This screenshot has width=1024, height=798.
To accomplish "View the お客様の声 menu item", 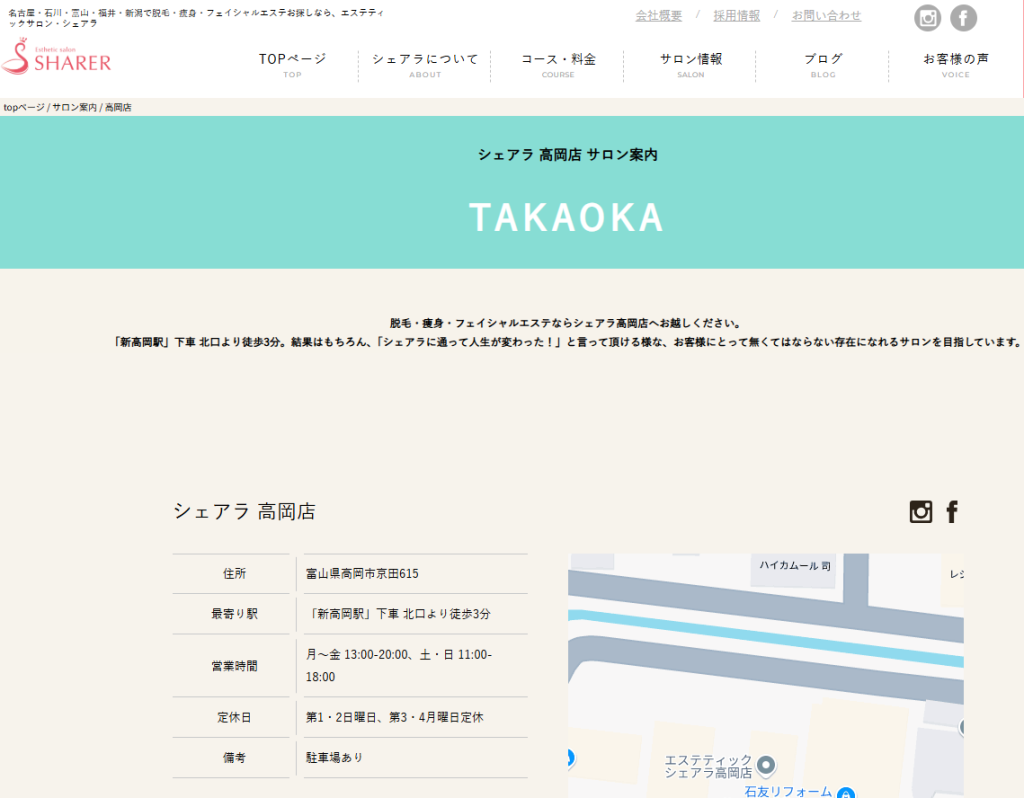I will tap(955, 65).
